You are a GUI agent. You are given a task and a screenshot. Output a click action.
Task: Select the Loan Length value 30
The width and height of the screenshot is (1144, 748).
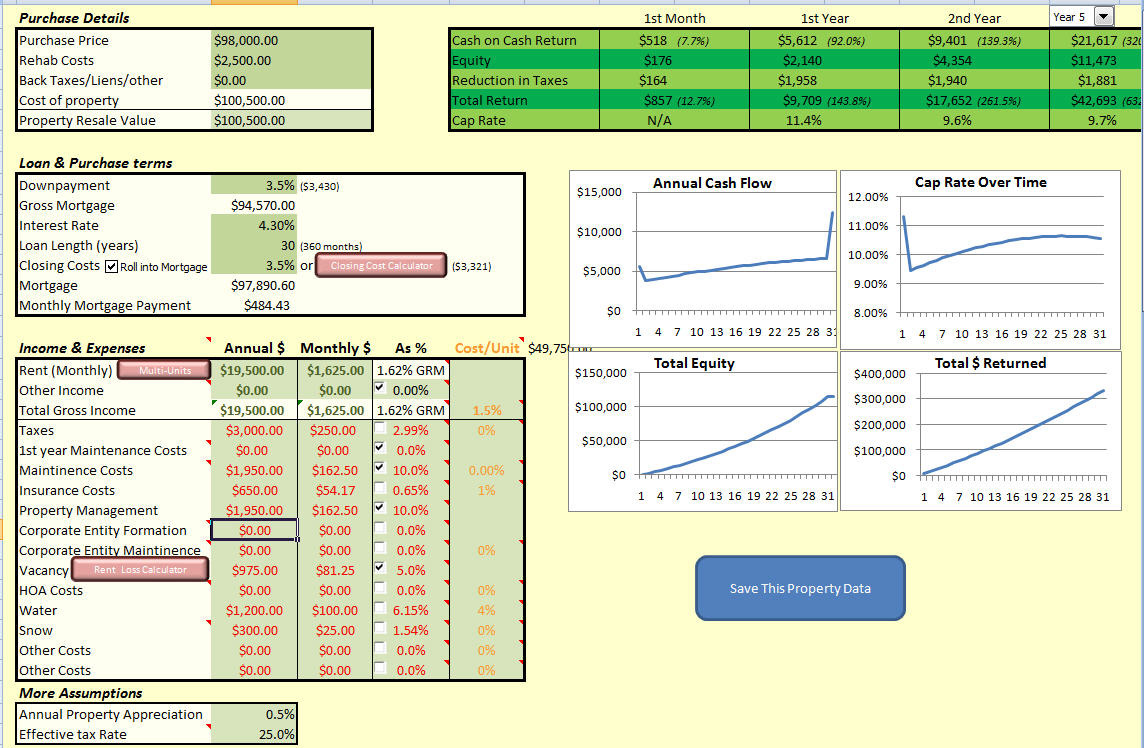[x=254, y=246]
